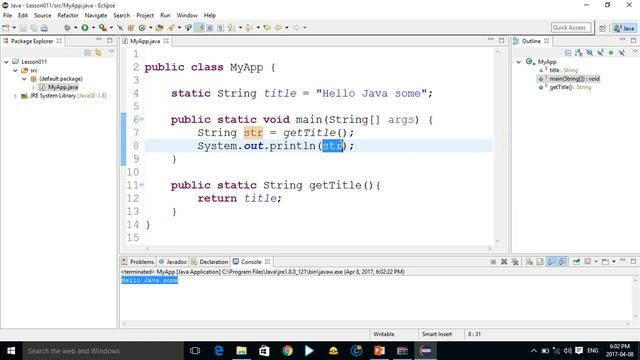This screenshot has width=640, height=360.
Task: Click the Last Edit Location arrow icon
Action: [x=267, y=28]
